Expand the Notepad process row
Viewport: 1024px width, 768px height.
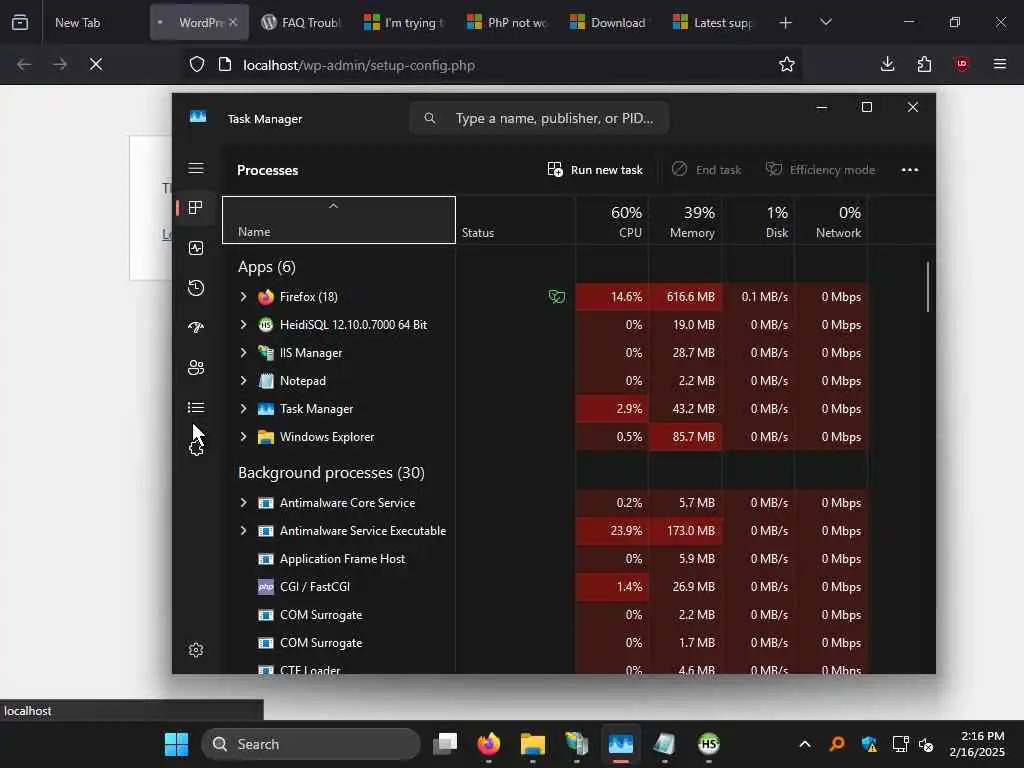[x=244, y=381]
